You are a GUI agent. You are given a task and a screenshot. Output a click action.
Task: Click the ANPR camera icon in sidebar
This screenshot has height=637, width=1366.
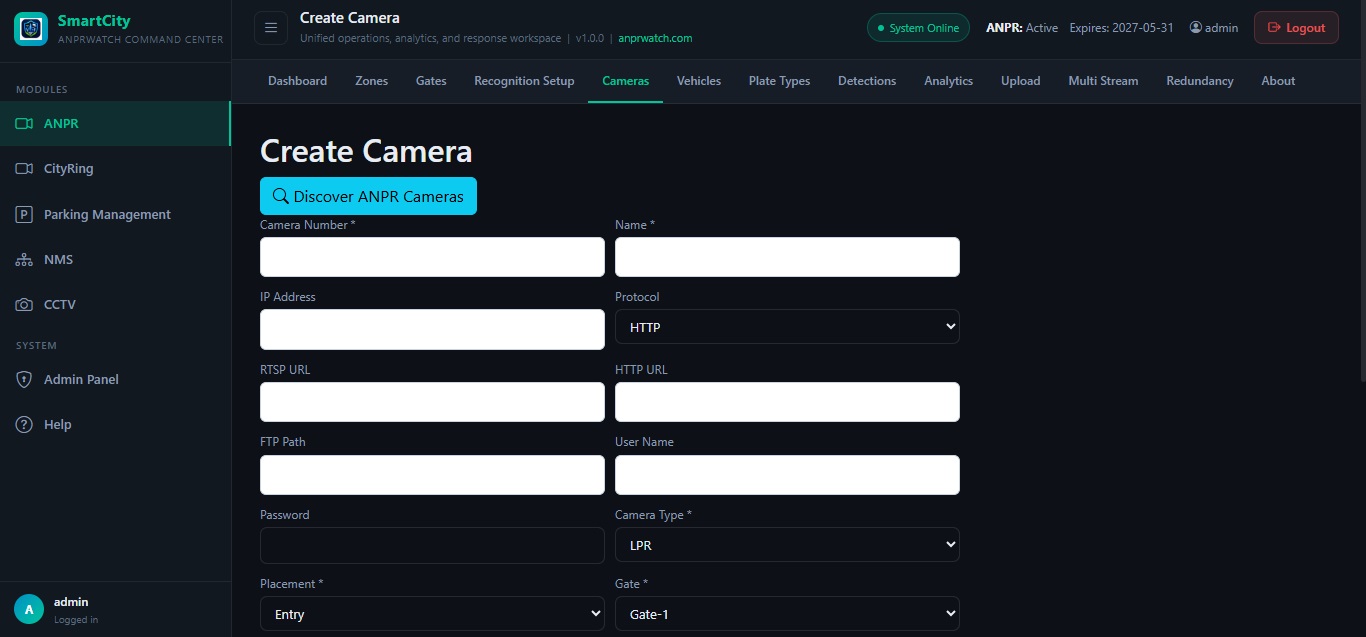(24, 124)
